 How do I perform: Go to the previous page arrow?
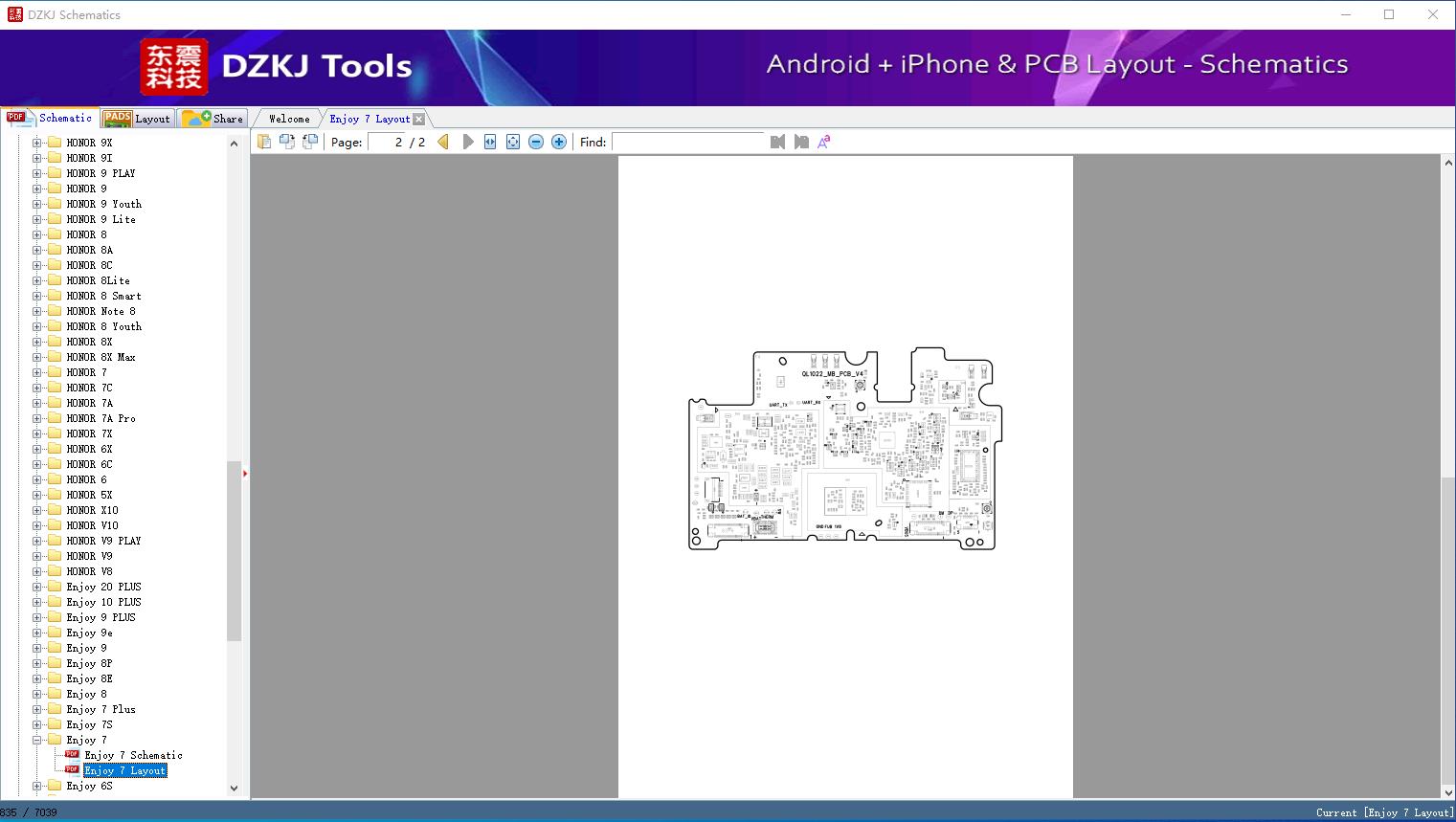point(443,142)
